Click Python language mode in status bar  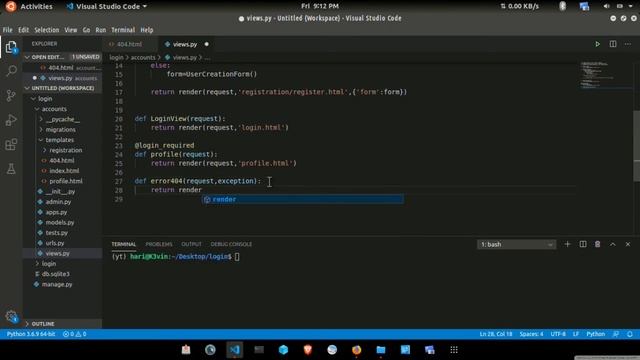point(596,334)
